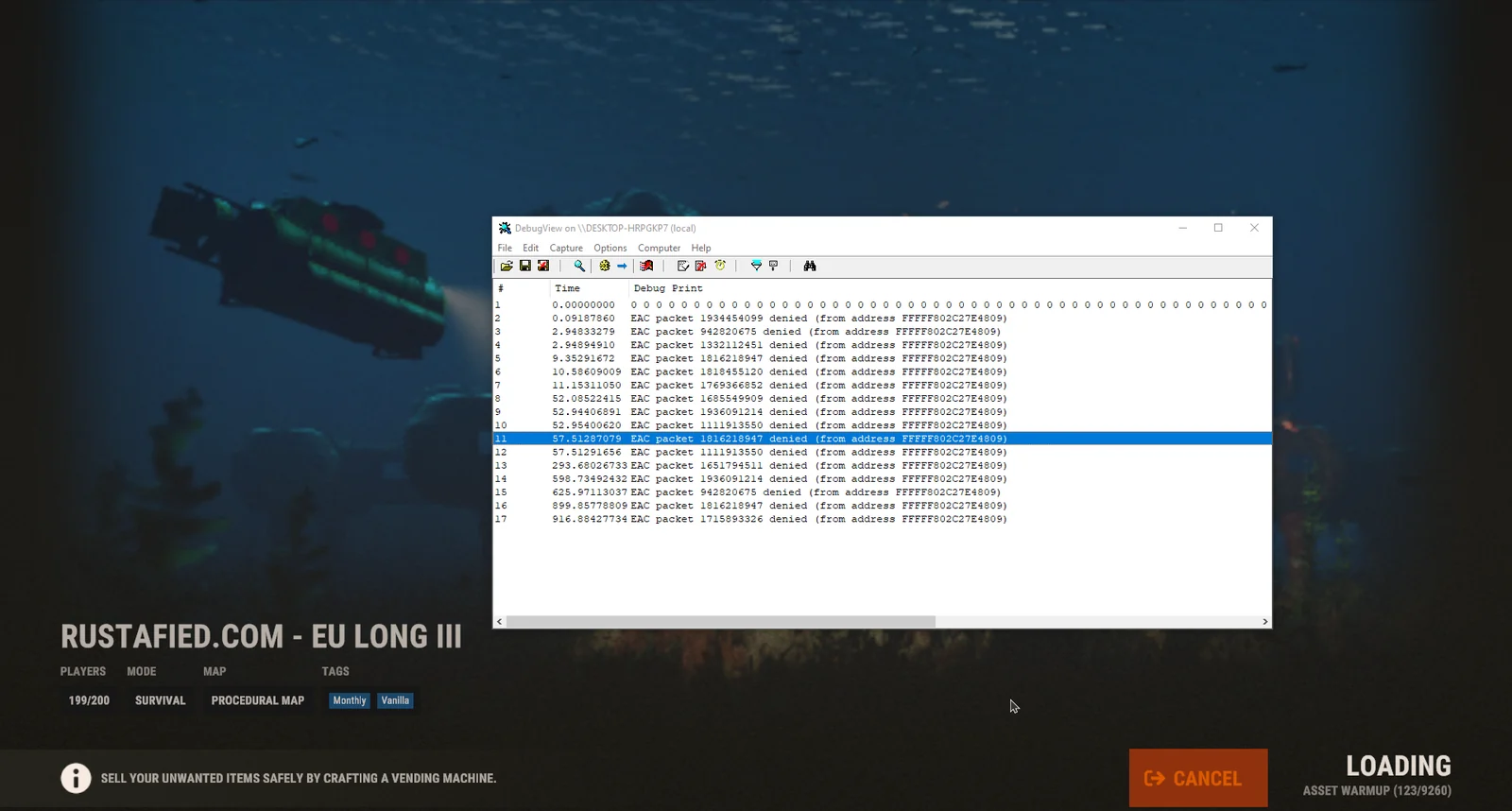Open the Help menu in DebugView
Image resolution: width=1512 pixels, height=811 pixels.
pos(700,249)
